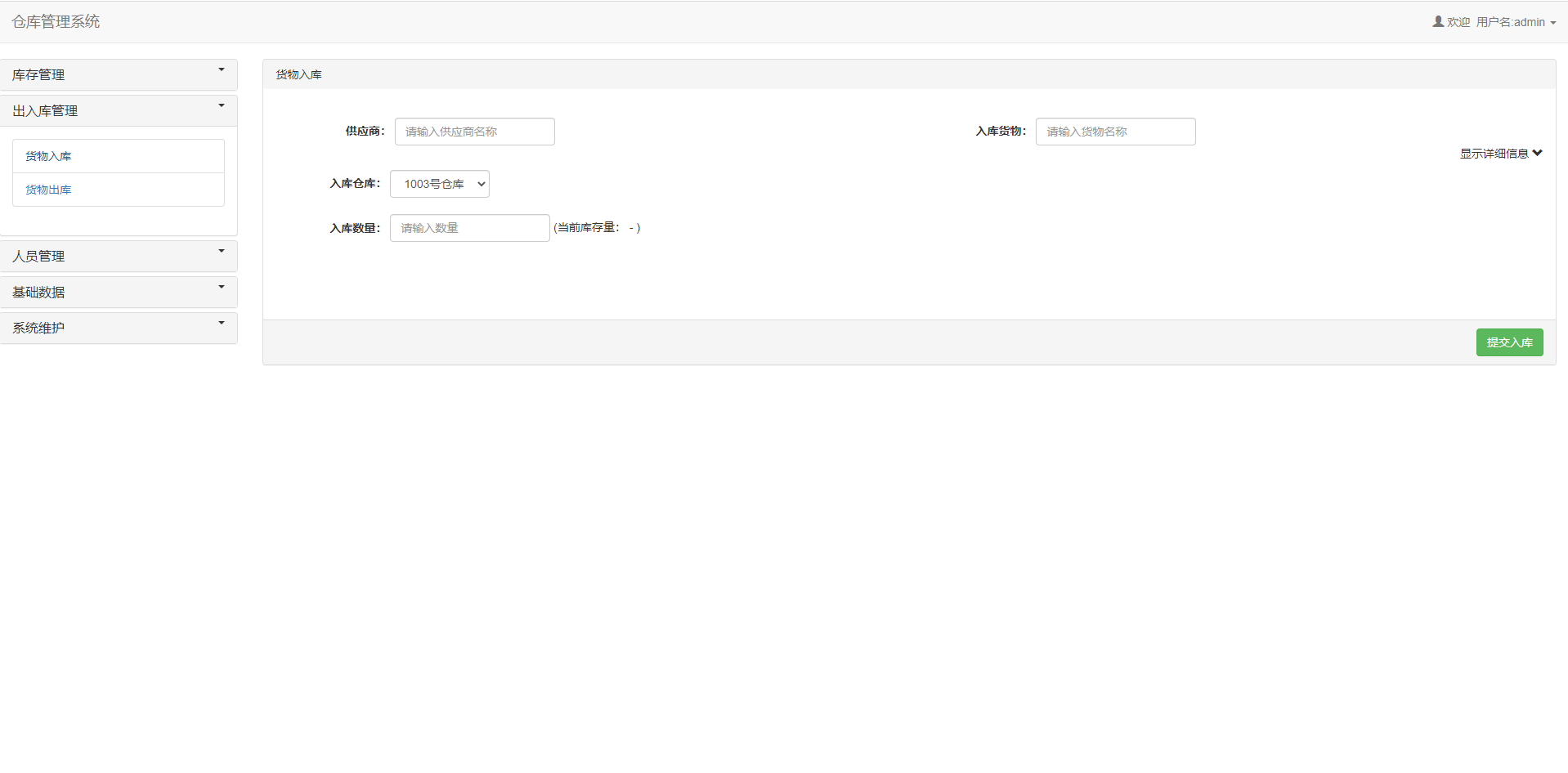
Task: Collapse the 出入库管理 sidebar panel
Action: coord(119,110)
